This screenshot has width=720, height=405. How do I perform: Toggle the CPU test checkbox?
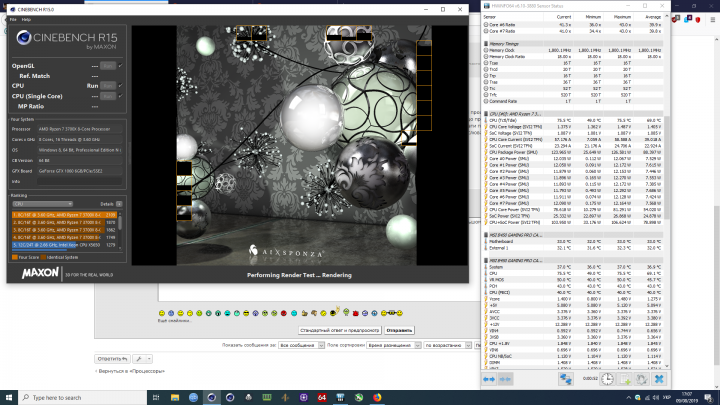[120, 85]
